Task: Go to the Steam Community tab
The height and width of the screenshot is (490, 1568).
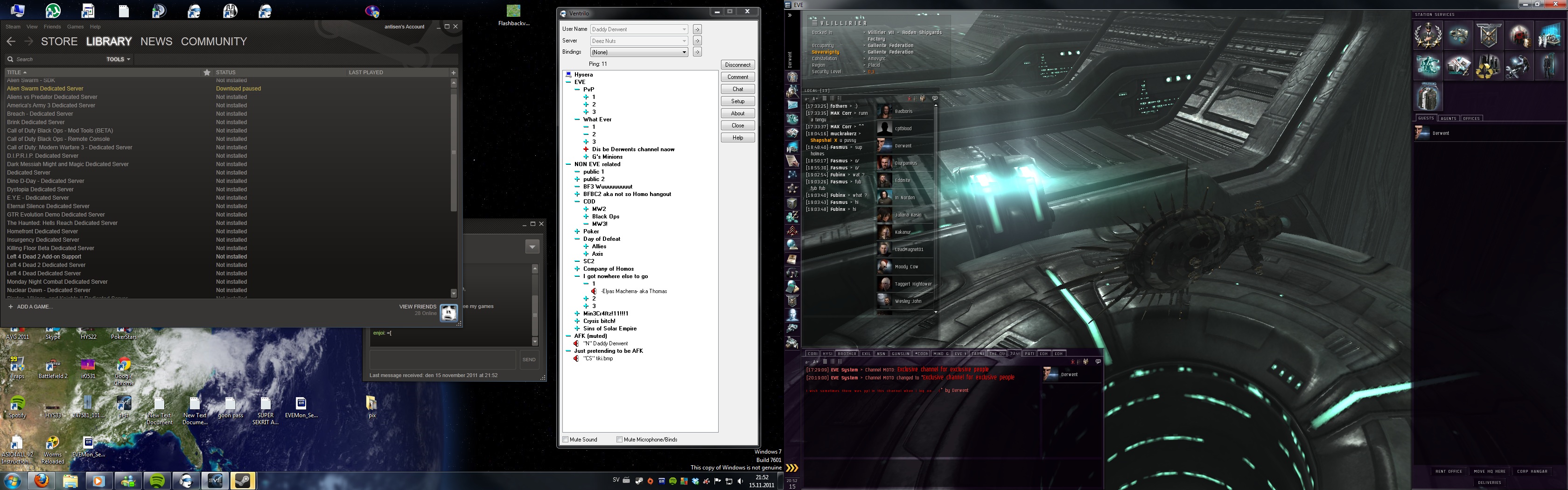Action: point(214,42)
